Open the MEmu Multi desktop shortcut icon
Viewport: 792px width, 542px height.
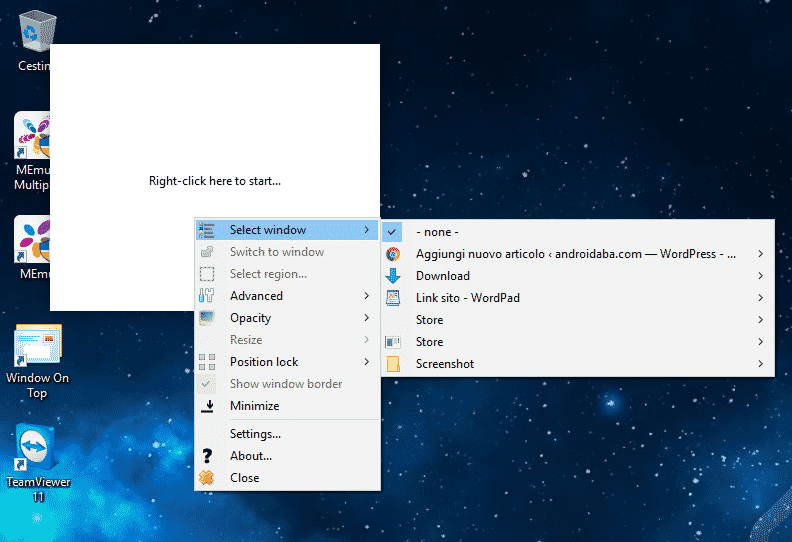(x=32, y=135)
